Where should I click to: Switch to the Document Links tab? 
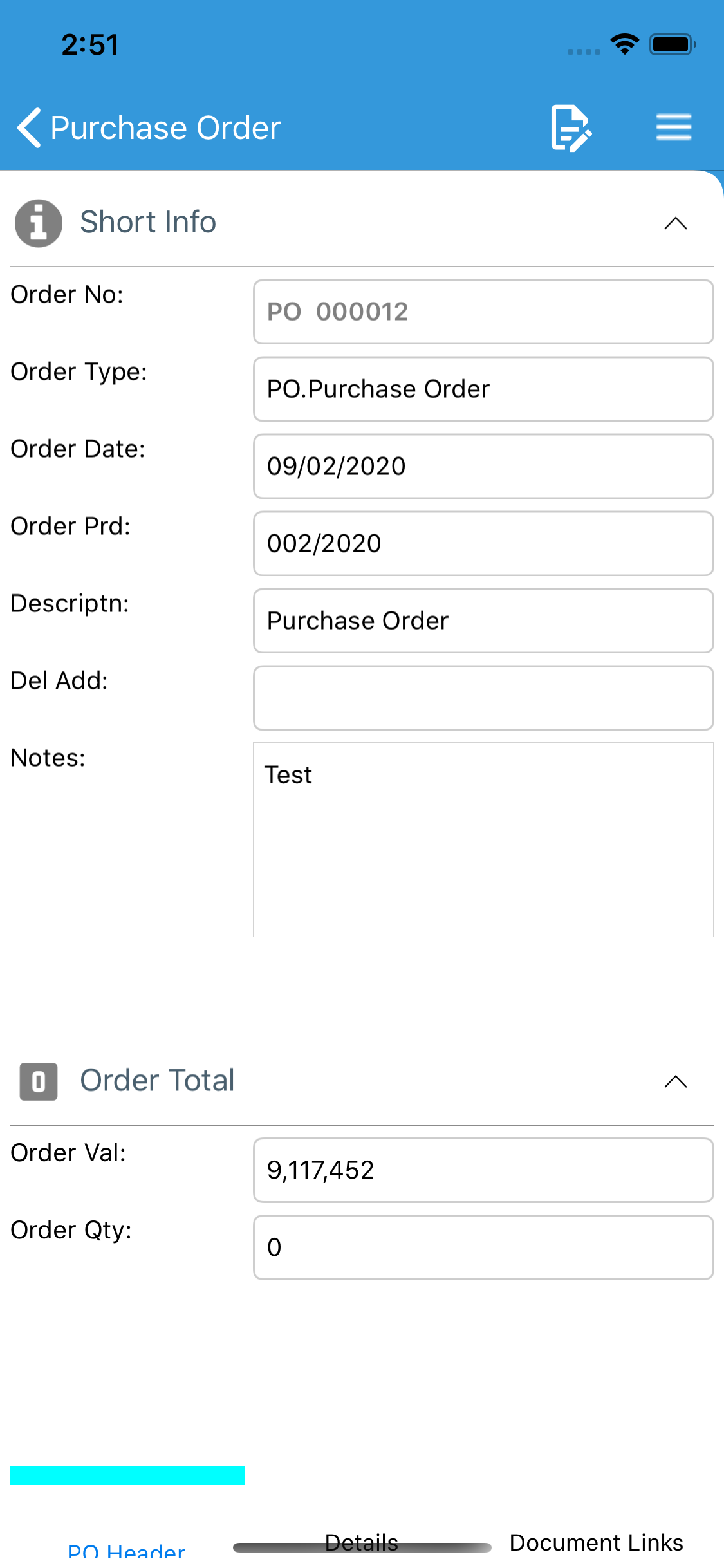597,1543
